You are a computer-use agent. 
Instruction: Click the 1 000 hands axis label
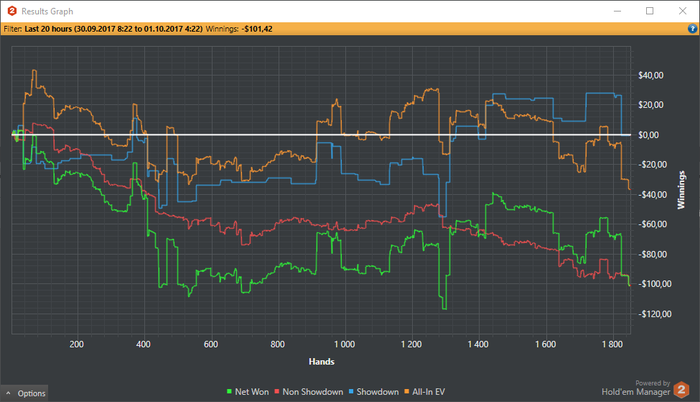click(345, 344)
